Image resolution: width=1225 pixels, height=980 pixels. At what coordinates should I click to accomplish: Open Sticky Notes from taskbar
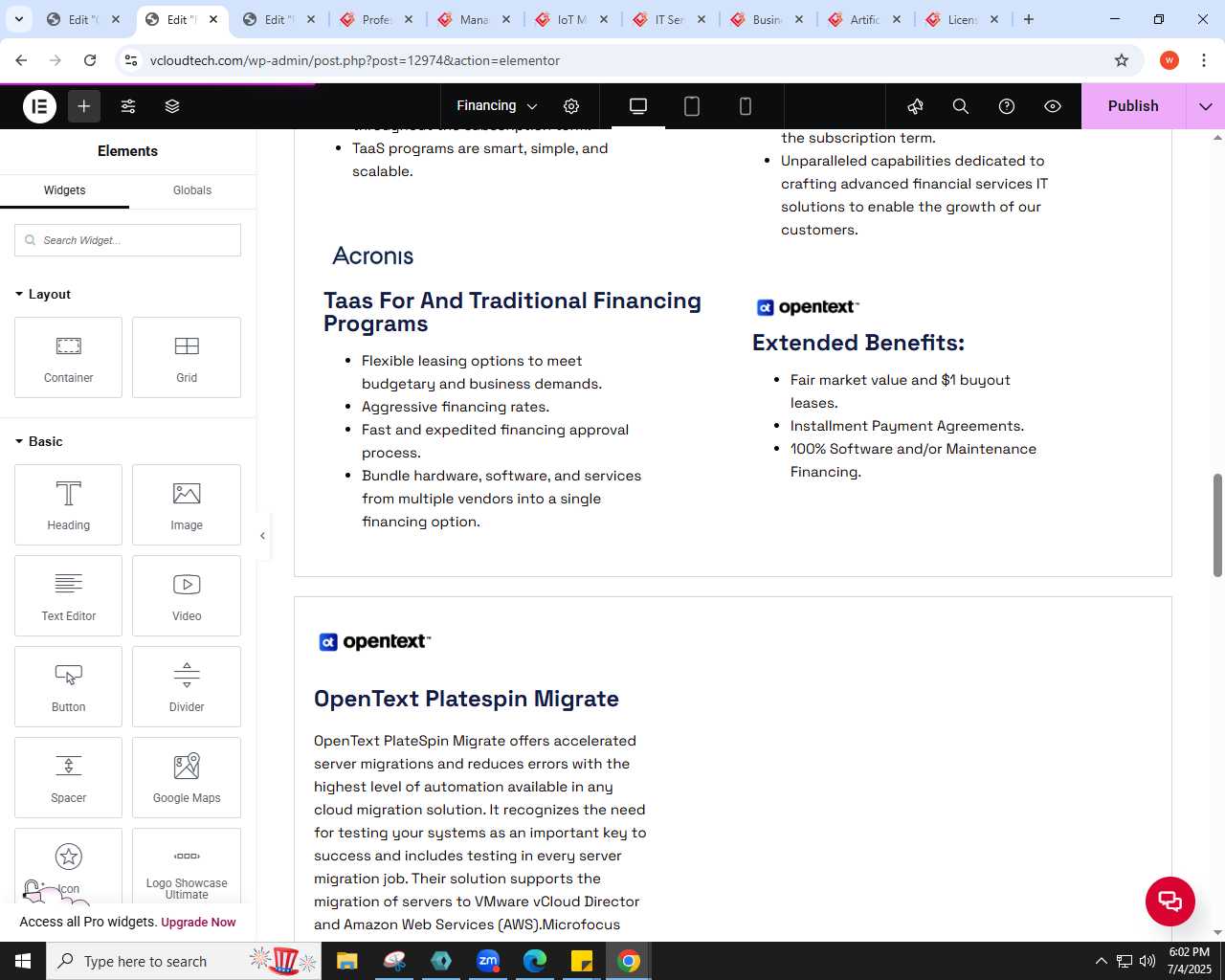(582, 961)
